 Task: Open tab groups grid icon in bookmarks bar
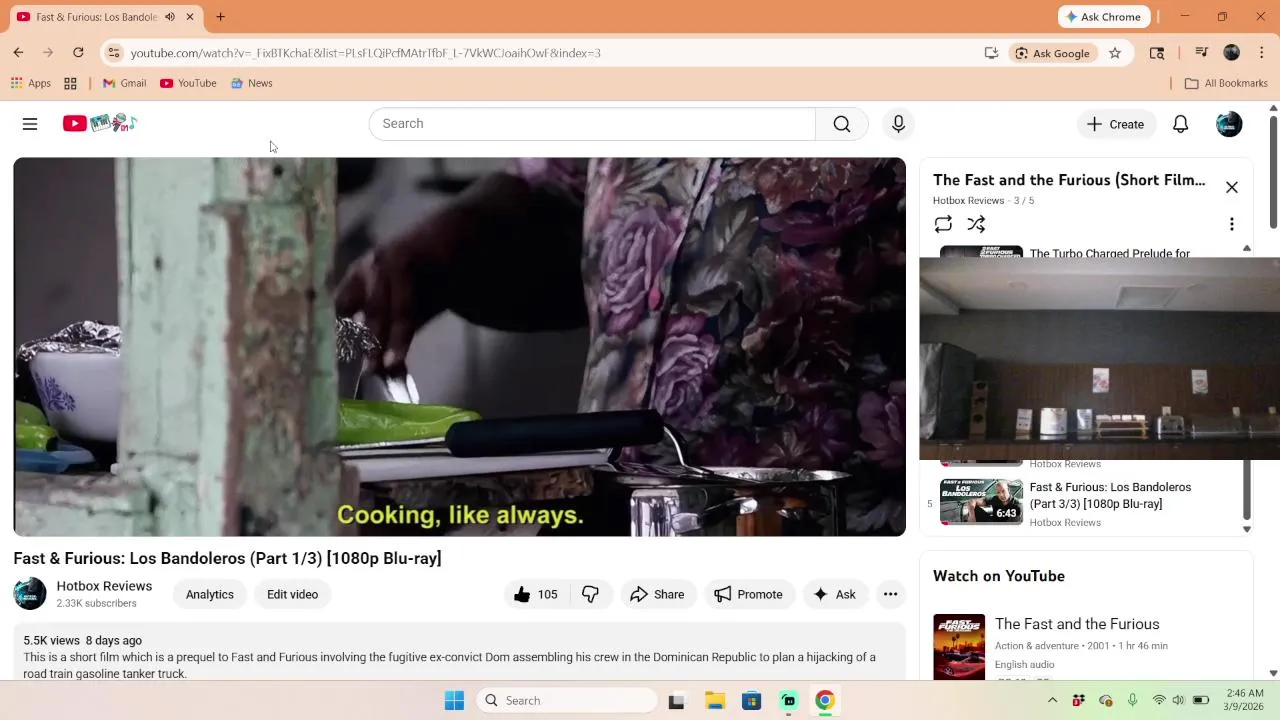pos(70,83)
